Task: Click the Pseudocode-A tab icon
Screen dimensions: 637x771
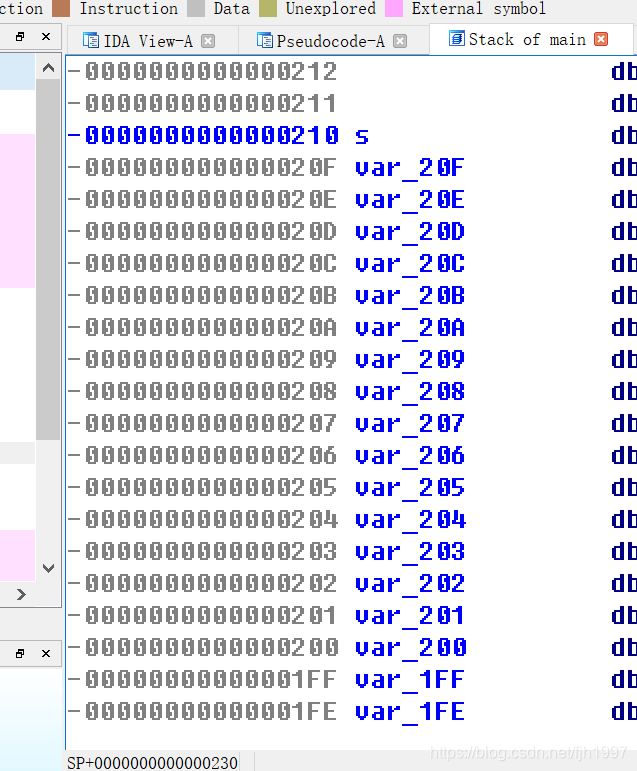Action: (265, 40)
